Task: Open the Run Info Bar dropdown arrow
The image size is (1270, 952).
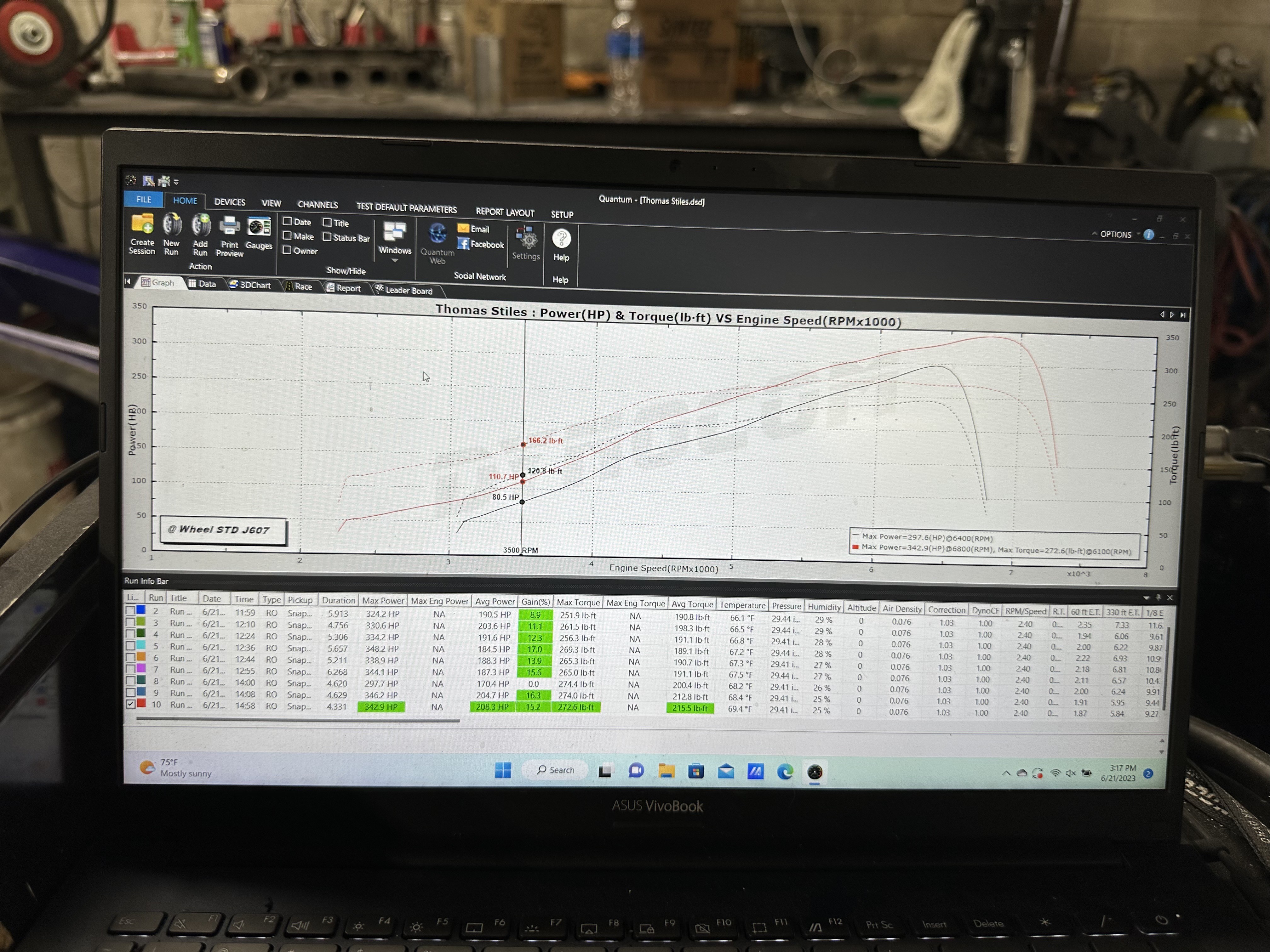Action: click(x=1146, y=598)
